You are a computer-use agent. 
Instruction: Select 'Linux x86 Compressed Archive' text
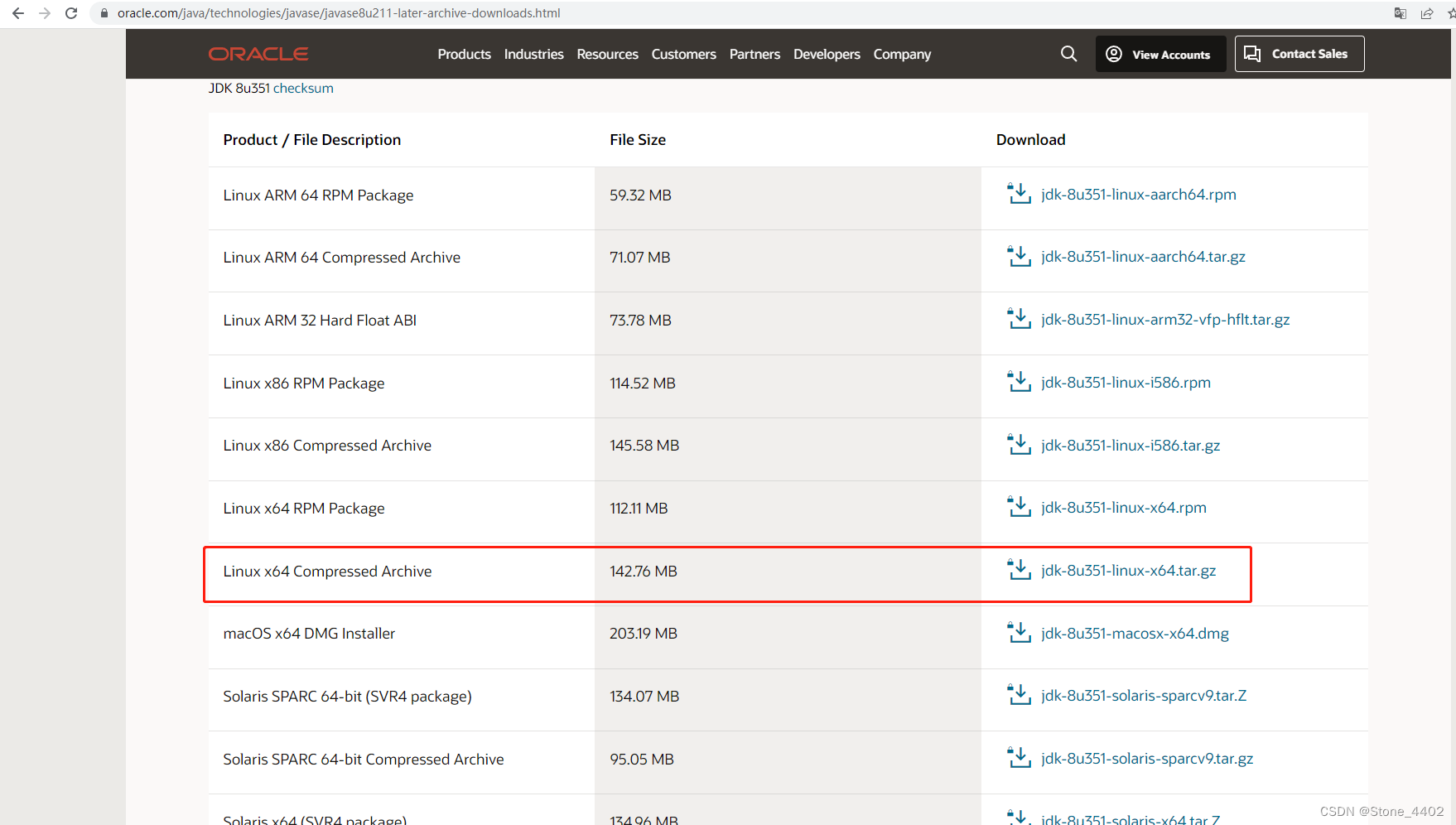click(327, 446)
